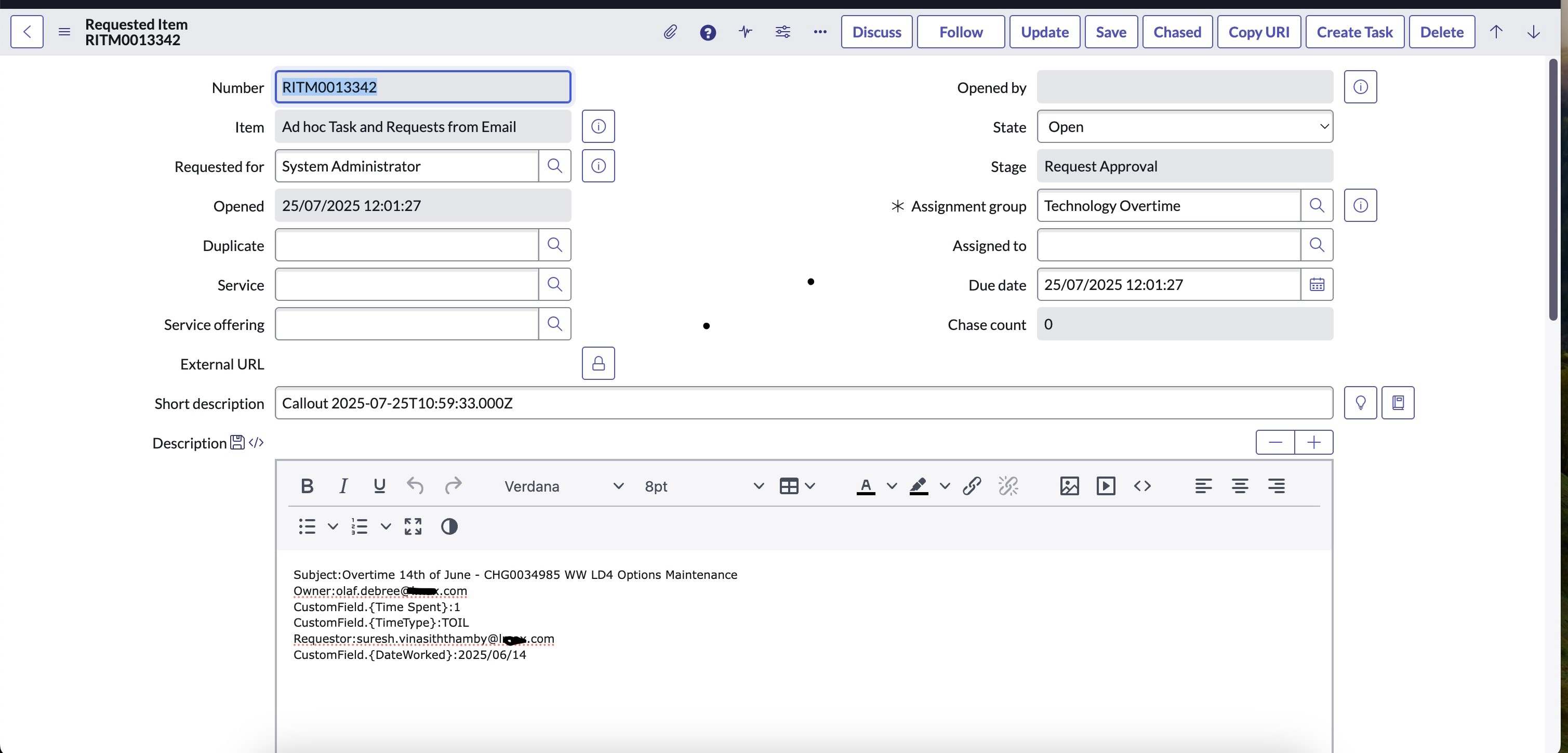Toggle the Description HTML source view icon
This screenshot has height=753, width=1568.
pos(256,443)
